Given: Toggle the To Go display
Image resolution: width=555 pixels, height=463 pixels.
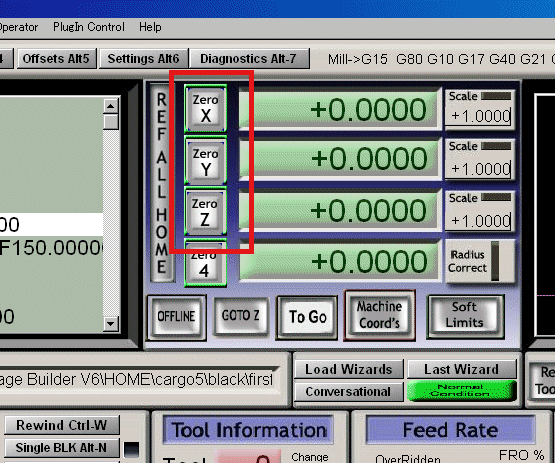Looking at the screenshot, I should (x=307, y=317).
